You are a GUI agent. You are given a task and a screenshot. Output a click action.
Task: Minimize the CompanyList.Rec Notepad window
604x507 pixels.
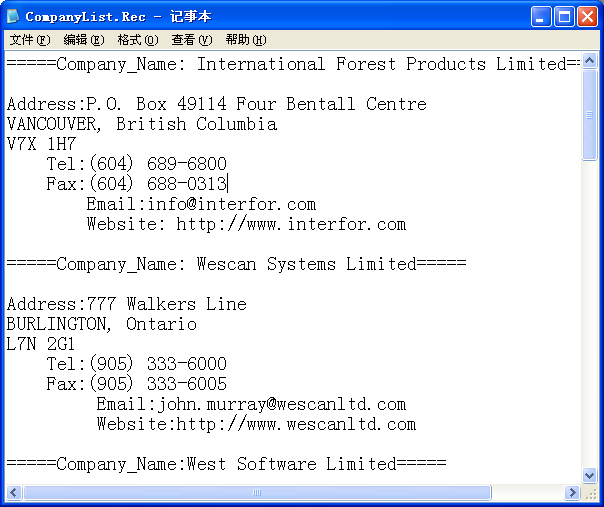pos(541,16)
